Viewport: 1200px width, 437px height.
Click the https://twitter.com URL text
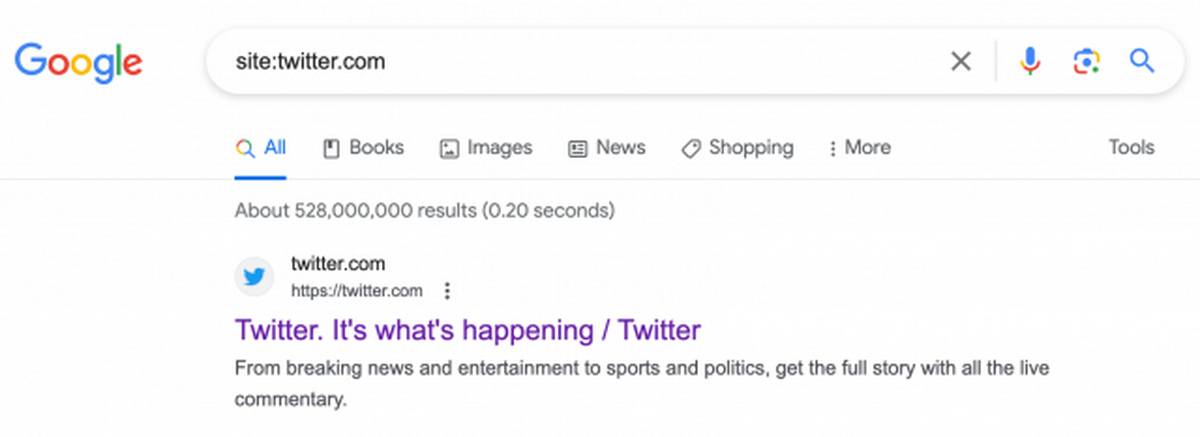click(356, 291)
